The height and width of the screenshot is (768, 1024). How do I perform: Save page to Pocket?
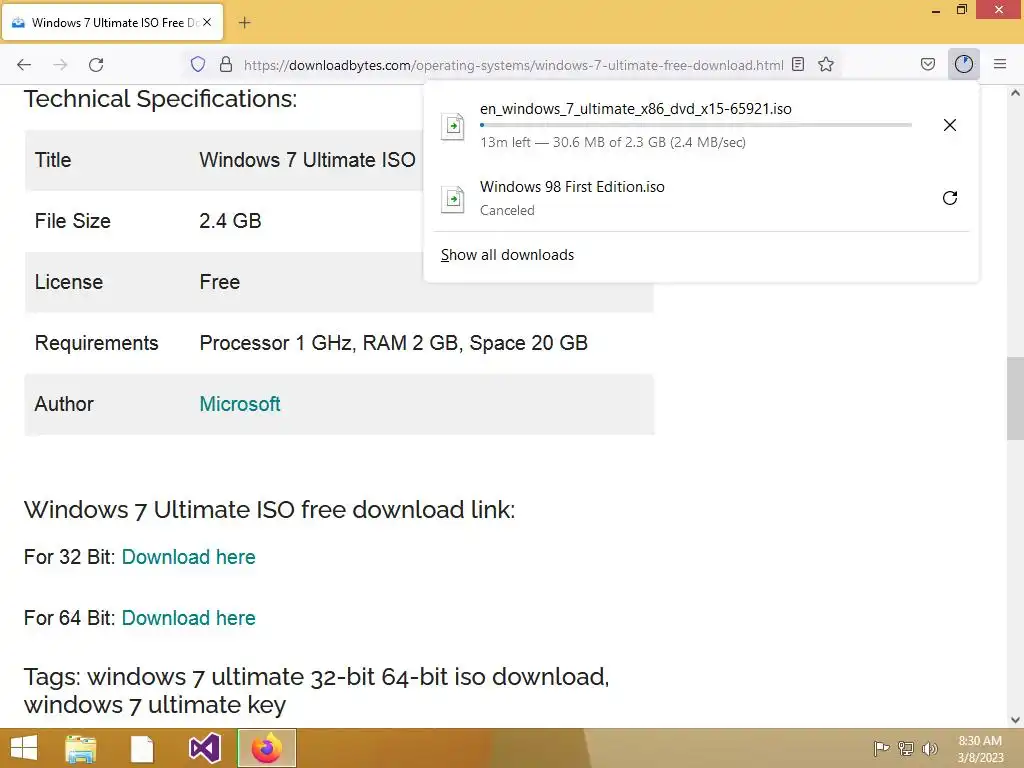927,64
